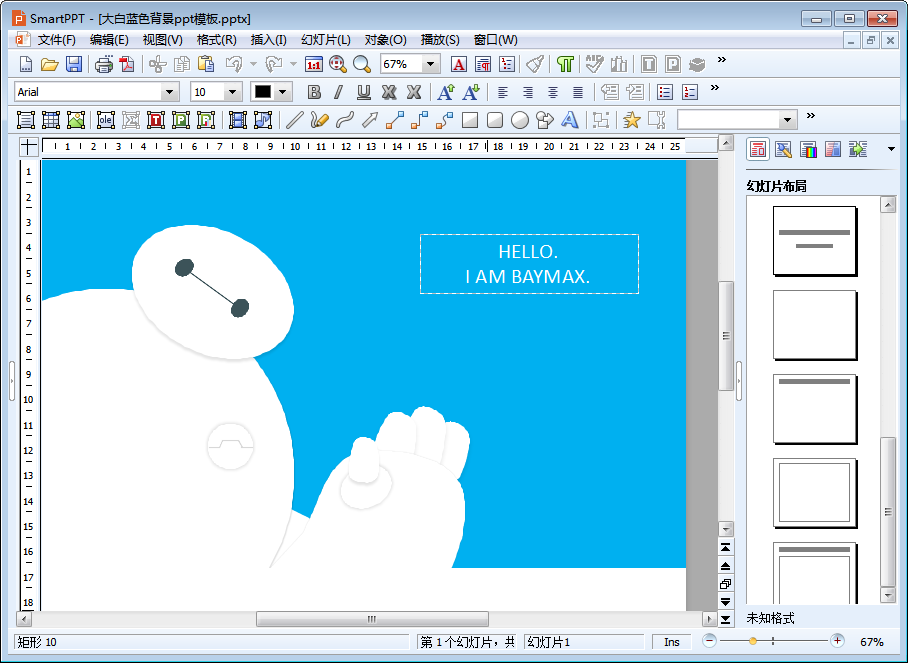This screenshot has width=908, height=663.
Task: Create a new document icon
Action: [x=25, y=64]
